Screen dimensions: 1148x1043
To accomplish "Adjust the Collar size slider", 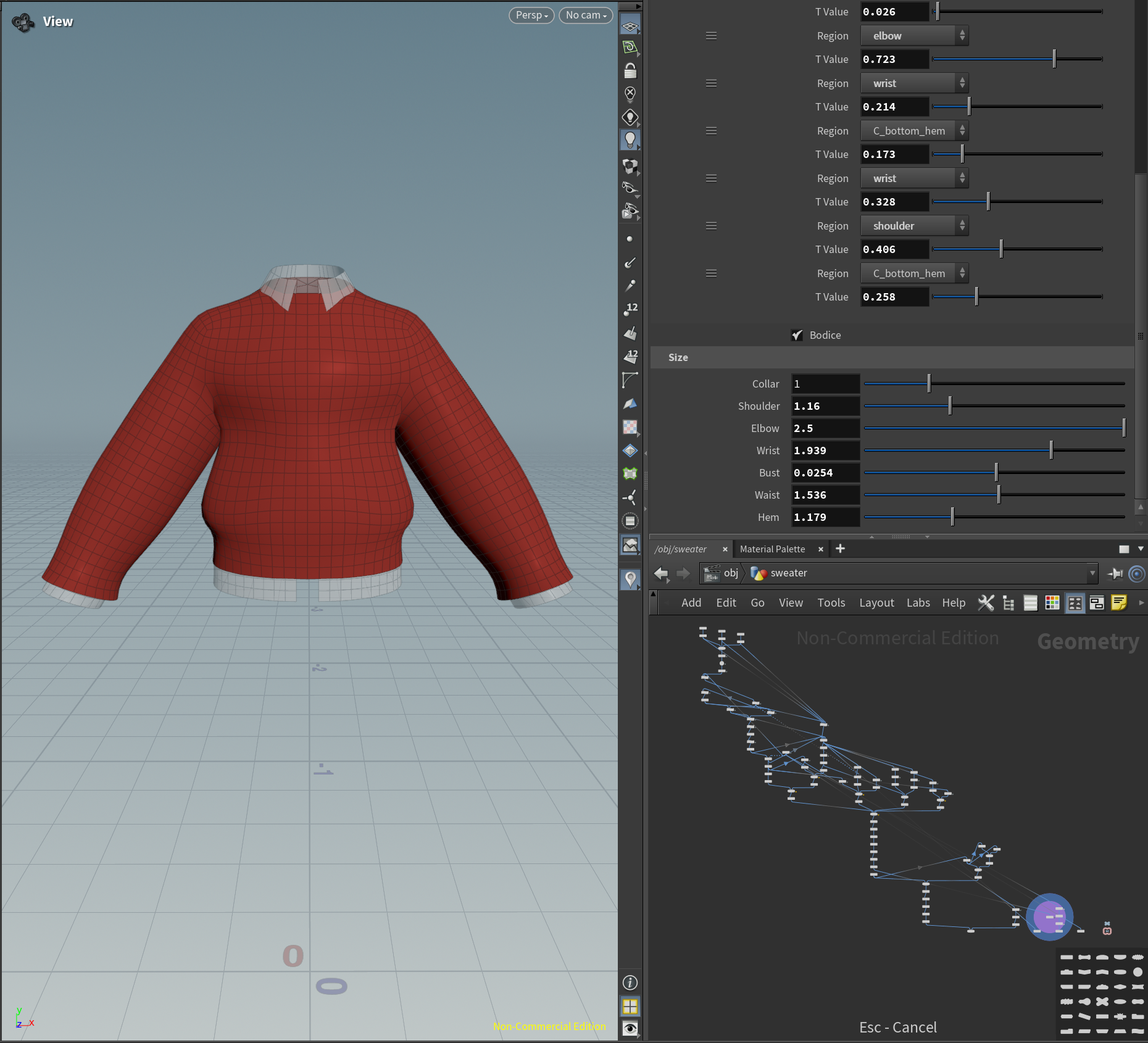I will pos(994,383).
